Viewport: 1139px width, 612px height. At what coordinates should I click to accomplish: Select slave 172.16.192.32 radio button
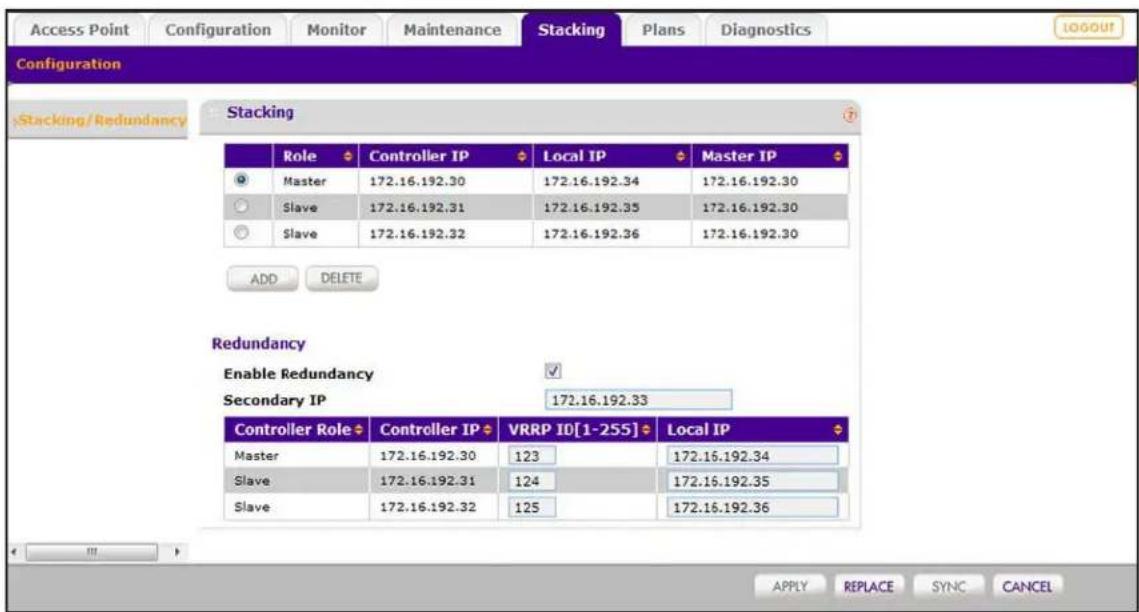pyautogui.click(x=241, y=232)
